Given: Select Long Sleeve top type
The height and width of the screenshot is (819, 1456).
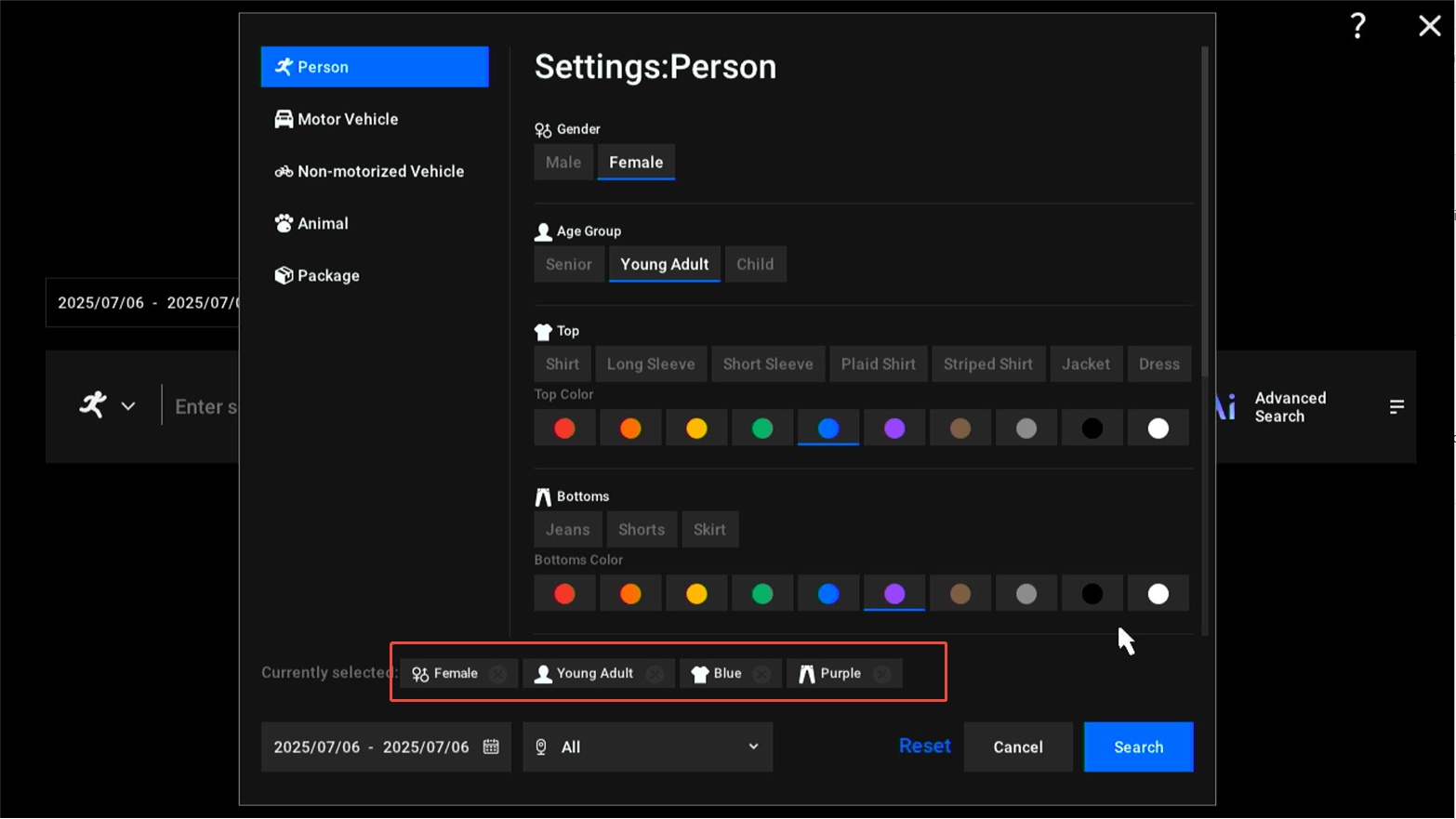Looking at the screenshot, I should [x=651, y=364].
